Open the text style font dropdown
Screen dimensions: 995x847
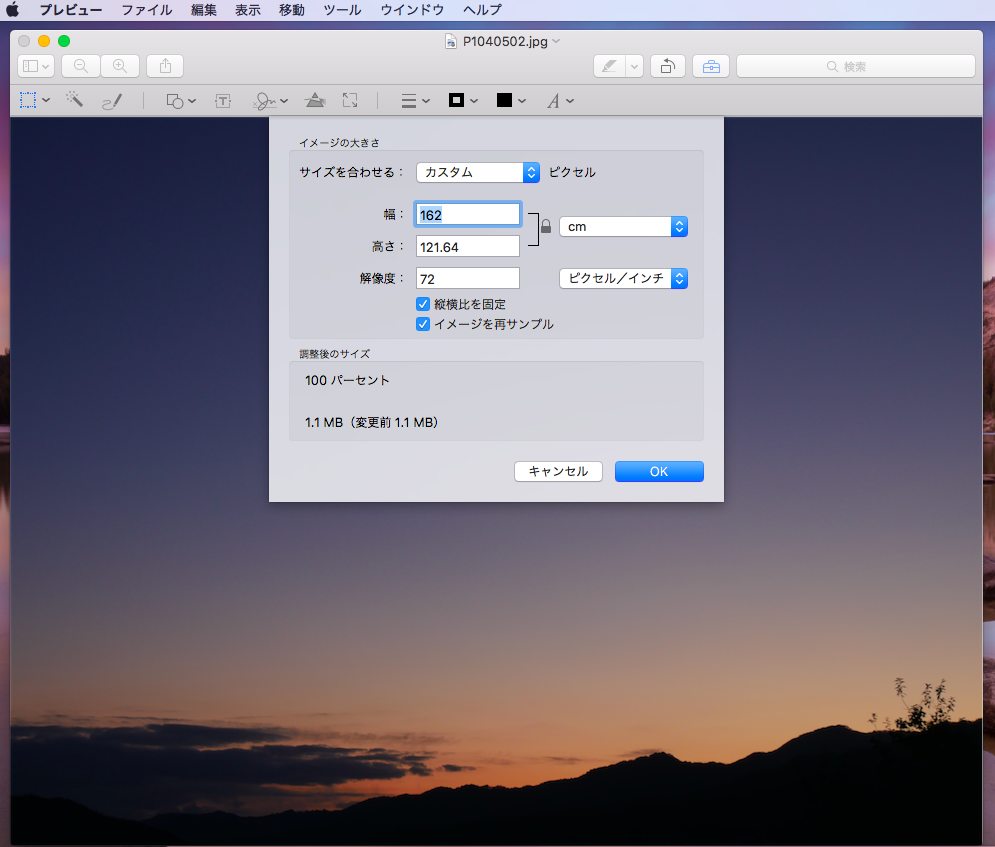click(x=560, y=101)
